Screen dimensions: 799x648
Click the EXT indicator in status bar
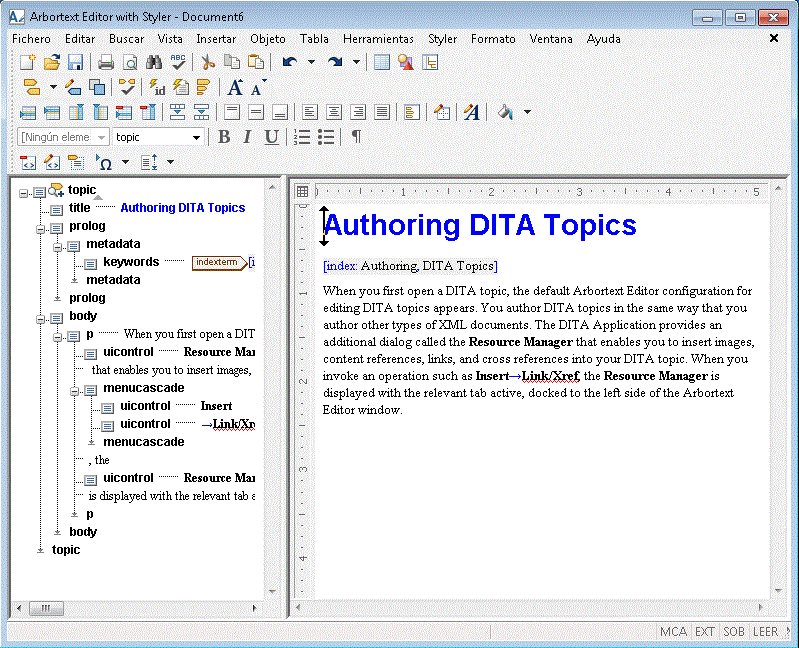705,632
